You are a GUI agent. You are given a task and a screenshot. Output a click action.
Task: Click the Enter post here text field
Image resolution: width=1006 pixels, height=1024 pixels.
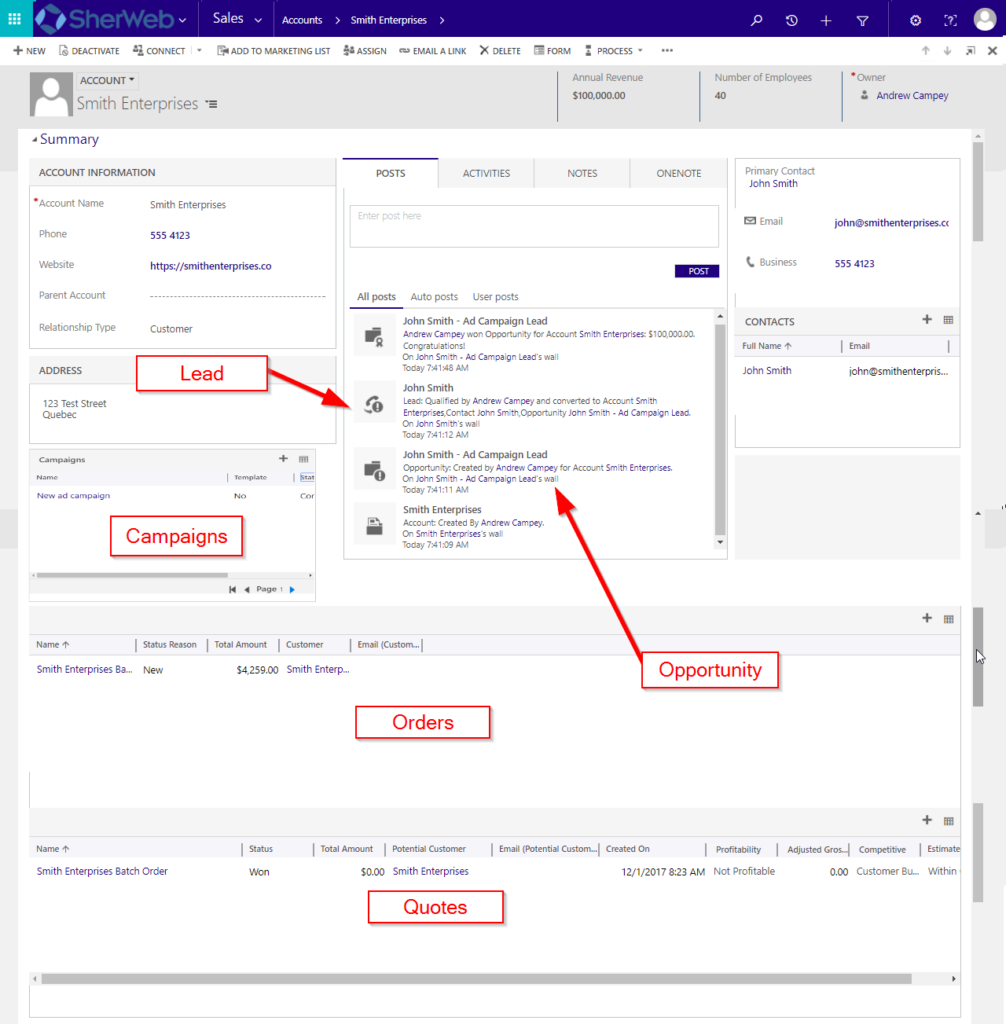click(x=534, y=226)
